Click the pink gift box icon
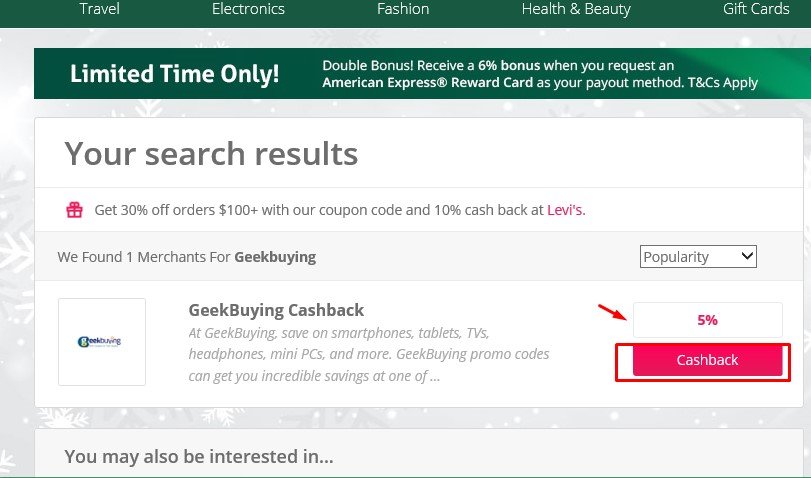The height and width of the screenshot is (478, 811). (74, 210)
